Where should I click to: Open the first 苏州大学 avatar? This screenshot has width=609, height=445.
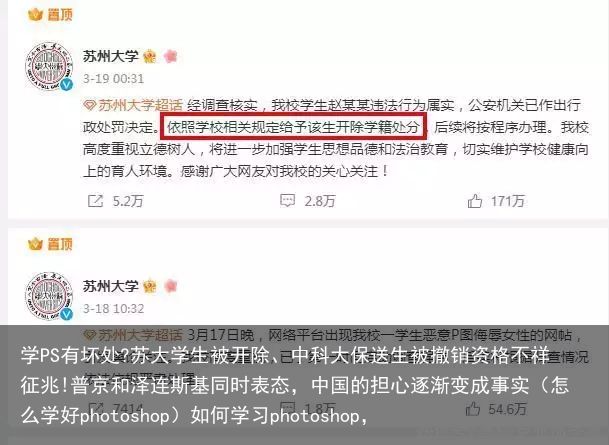pyautogui.click(x=49, y=67)
